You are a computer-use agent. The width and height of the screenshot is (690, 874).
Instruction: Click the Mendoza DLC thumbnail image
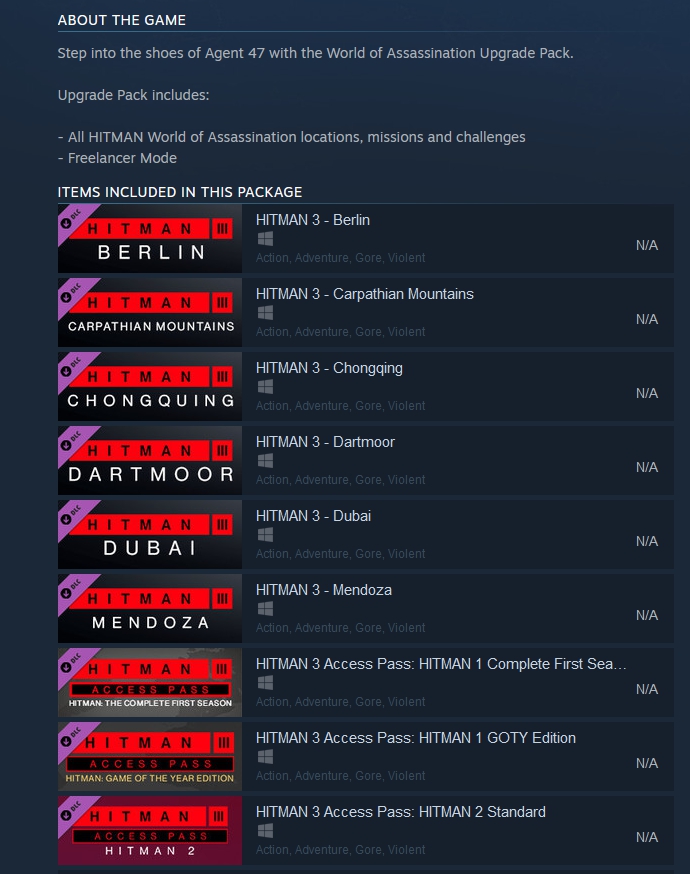pyautogui.click(x=150, y=609)
